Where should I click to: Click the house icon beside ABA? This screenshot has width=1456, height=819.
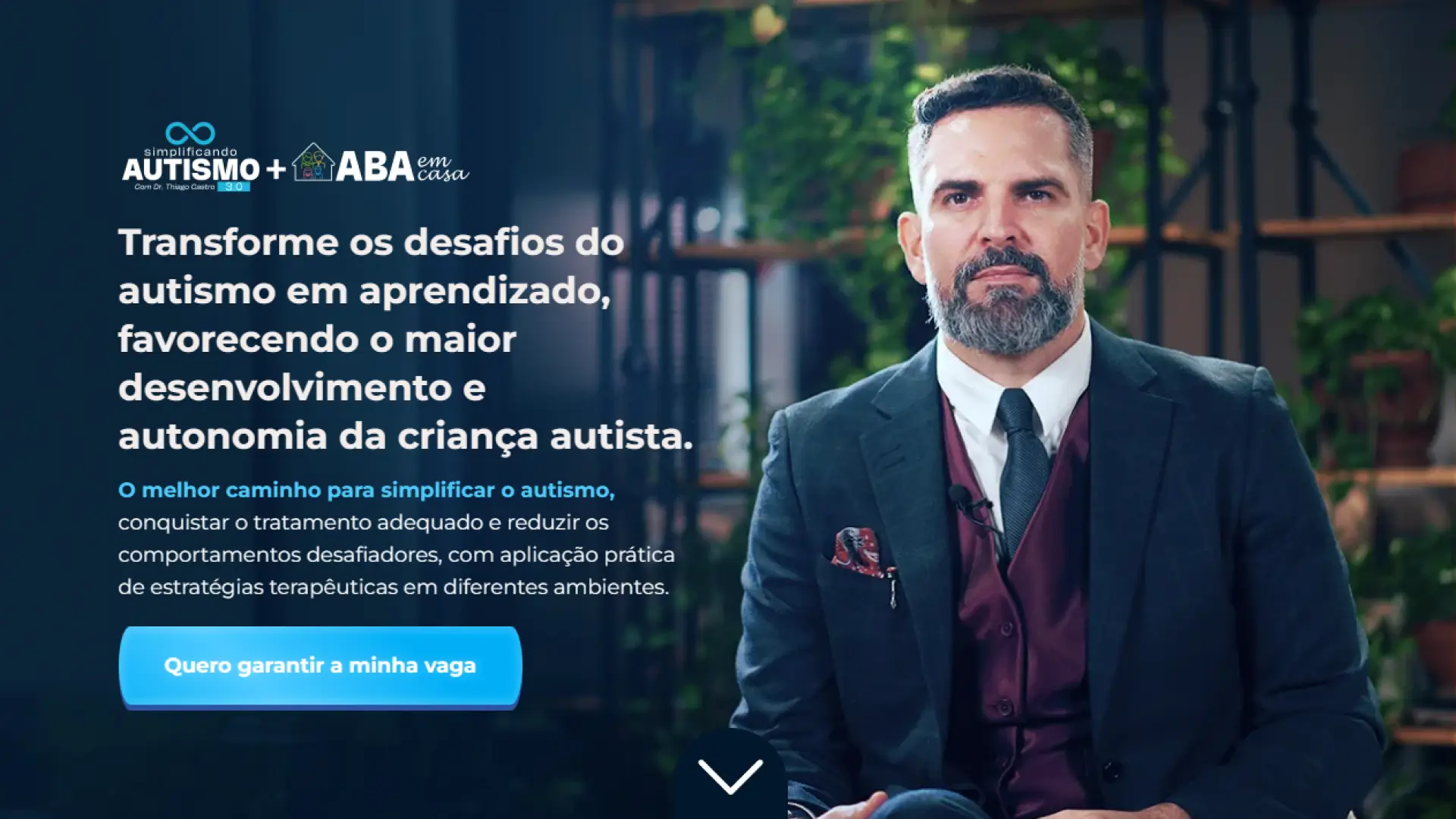pos(313,162)
